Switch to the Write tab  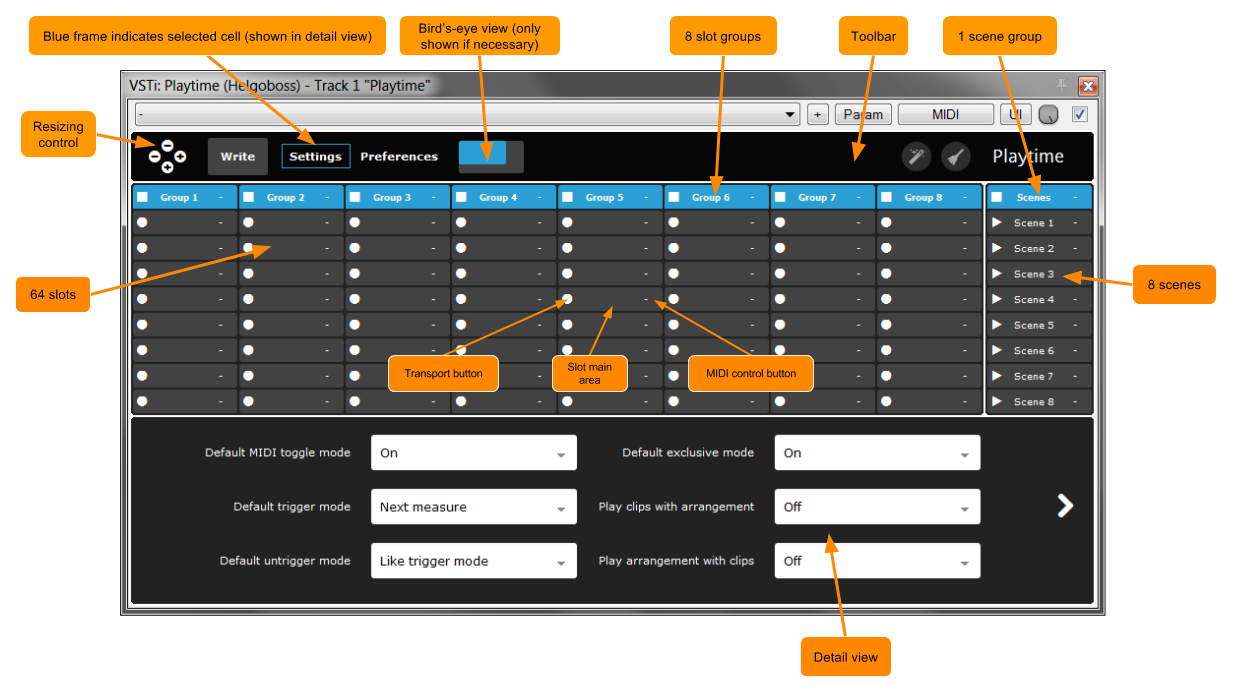238,156
